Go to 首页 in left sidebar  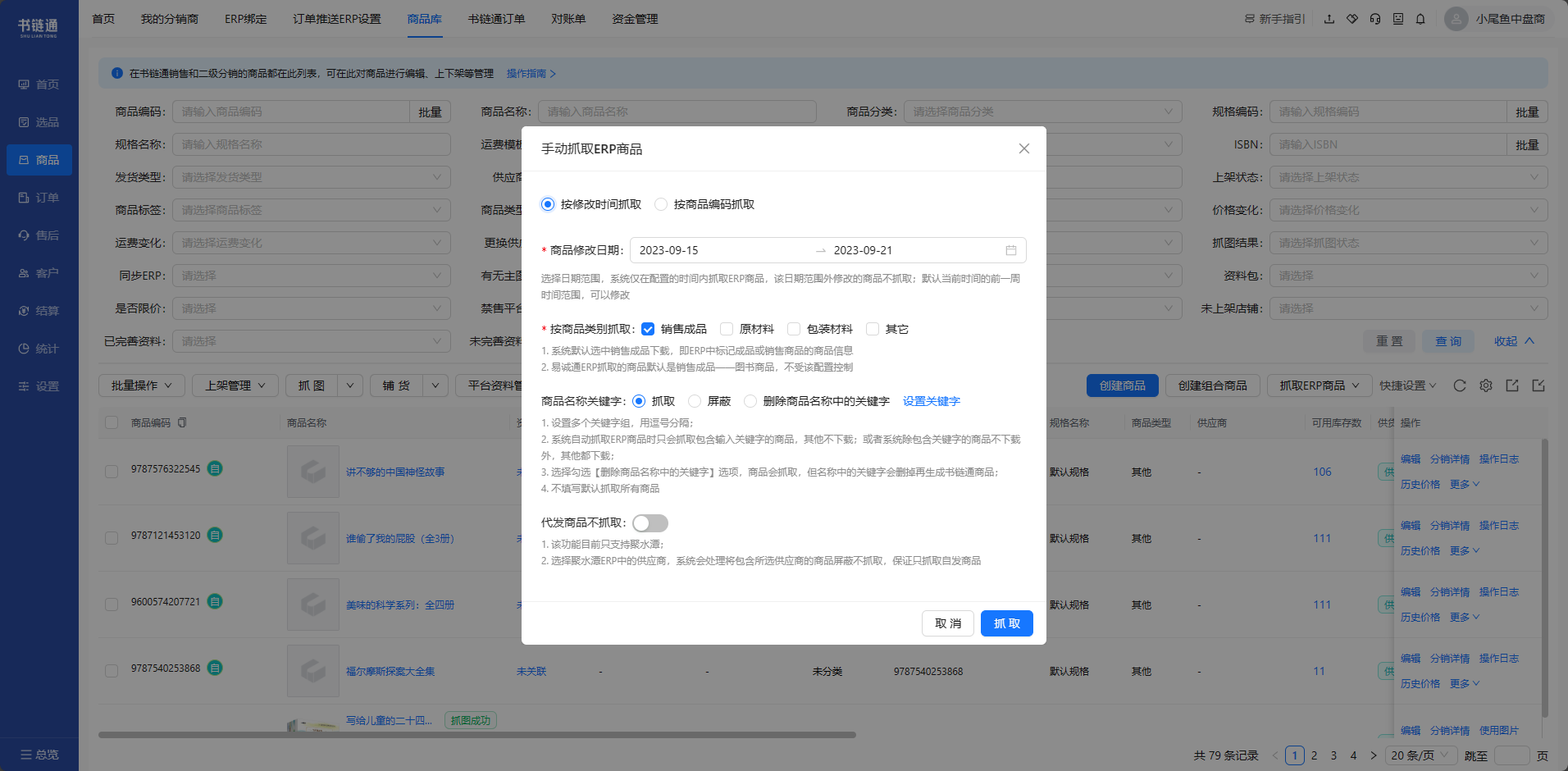click(39, 84)
